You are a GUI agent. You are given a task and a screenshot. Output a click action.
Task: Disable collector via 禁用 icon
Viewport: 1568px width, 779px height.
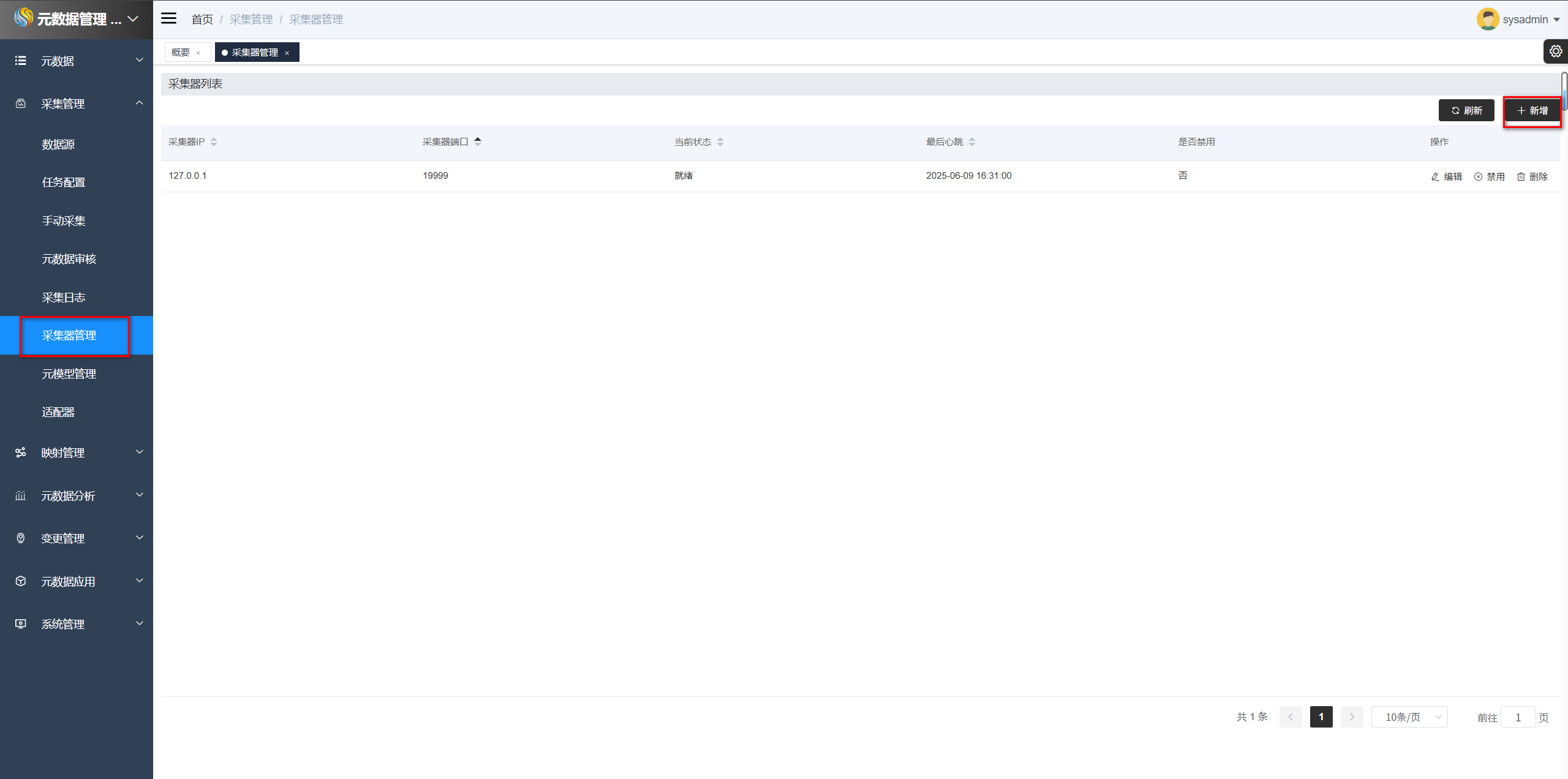click(x=1478, y=176)
